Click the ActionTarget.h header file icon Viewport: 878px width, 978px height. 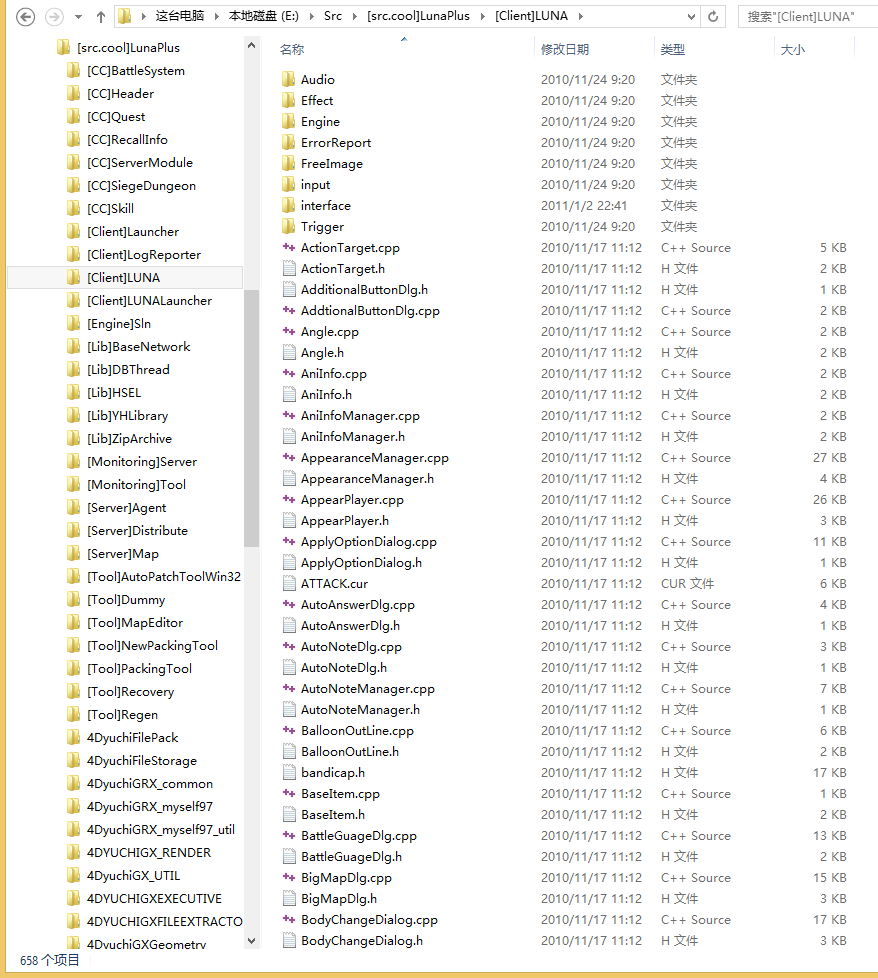tap(289, 268)
